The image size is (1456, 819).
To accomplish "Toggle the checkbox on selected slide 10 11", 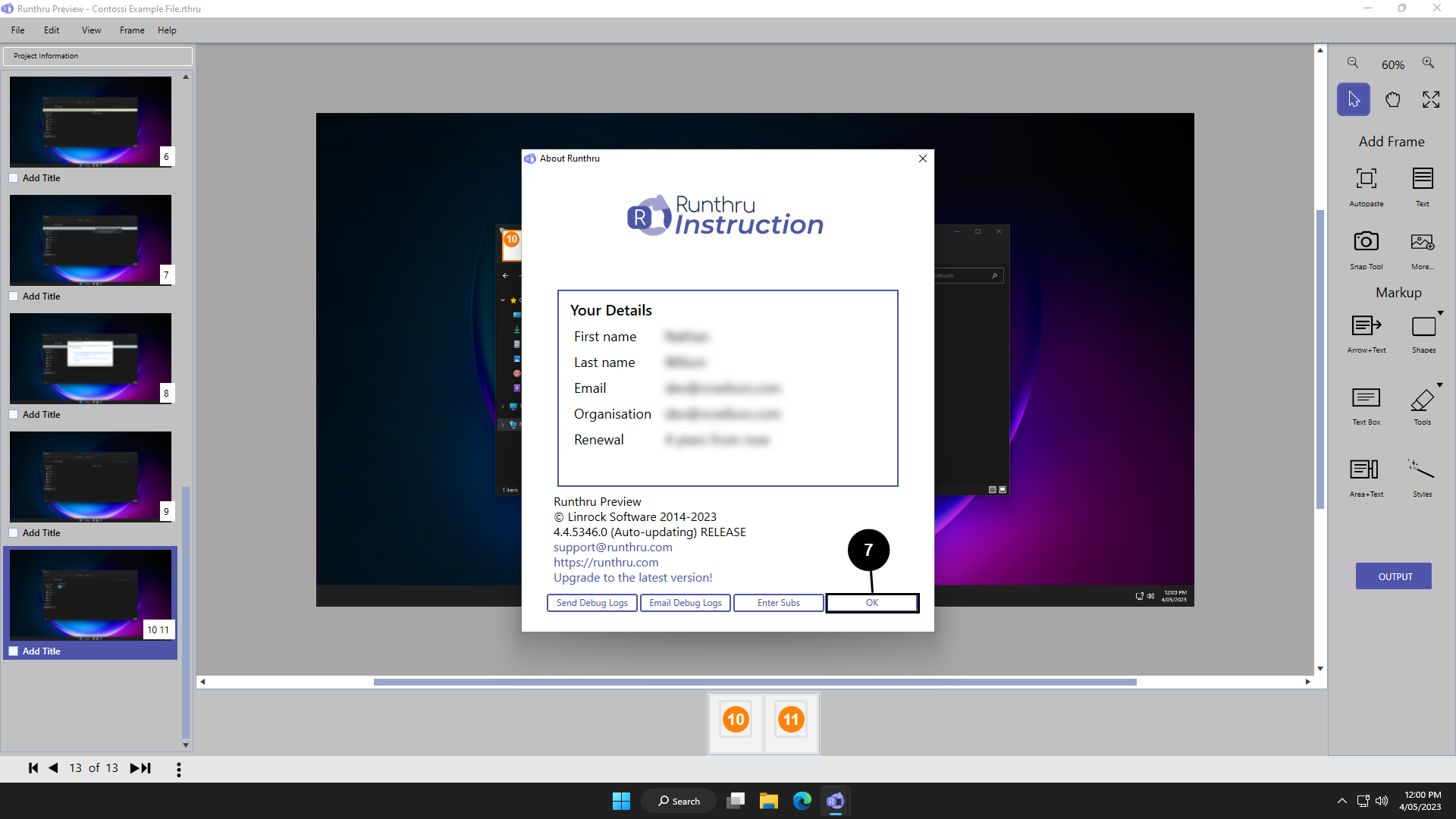I will (14, 651).
